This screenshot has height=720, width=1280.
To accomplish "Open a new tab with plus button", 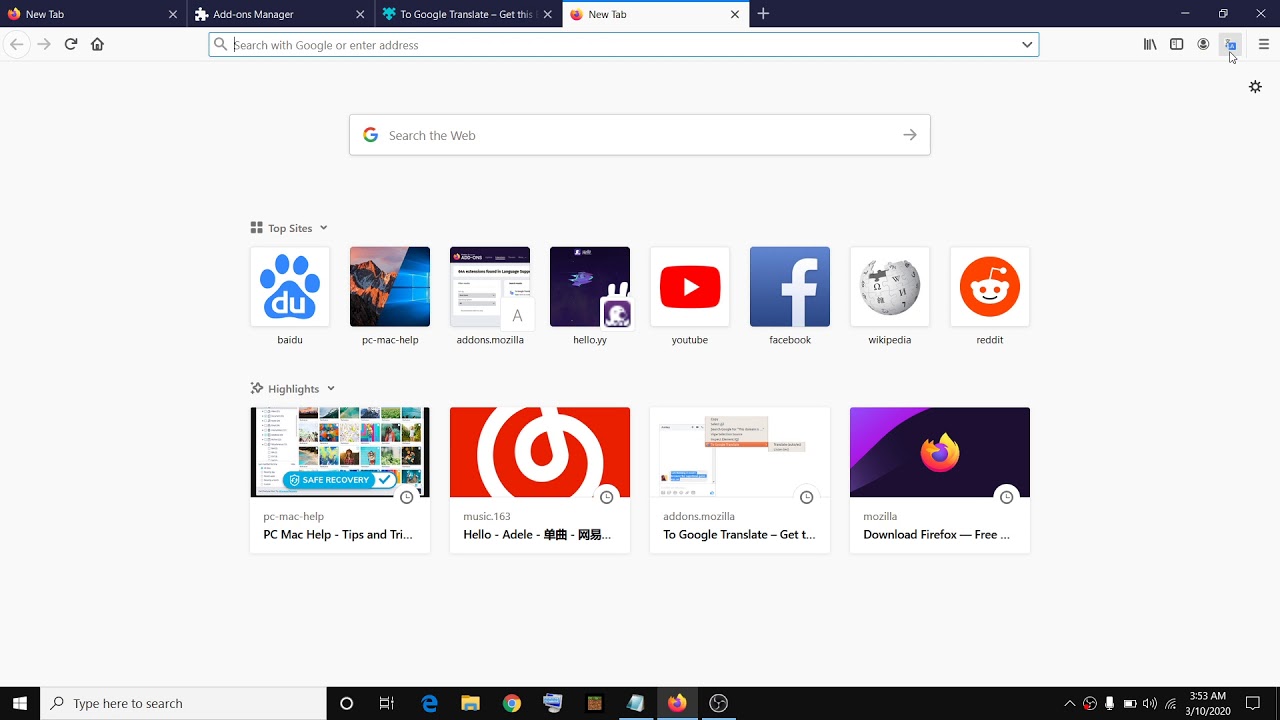I will coord(763,14).
